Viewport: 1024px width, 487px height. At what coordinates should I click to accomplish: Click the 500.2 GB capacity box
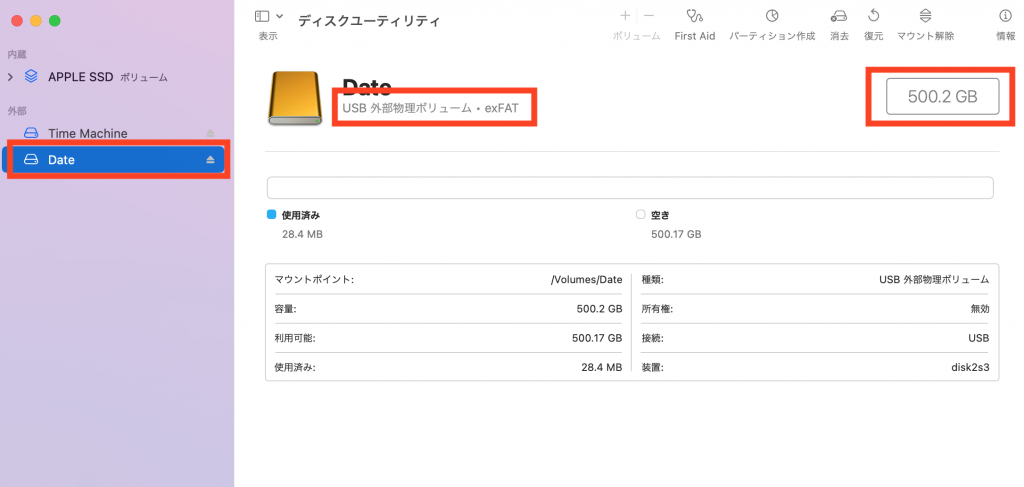pyautogui.click(x=942, y=97)
